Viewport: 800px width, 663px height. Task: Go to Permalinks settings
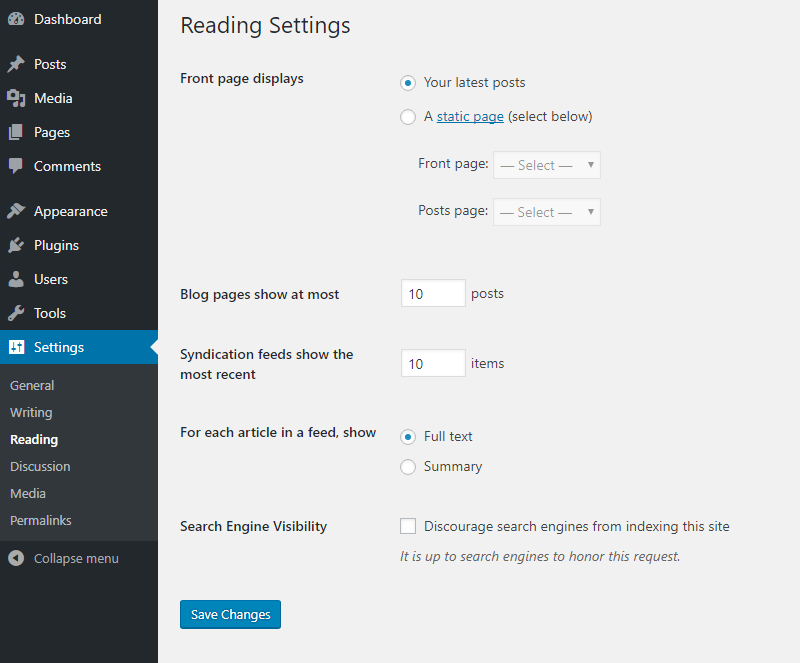coord(41,521)
